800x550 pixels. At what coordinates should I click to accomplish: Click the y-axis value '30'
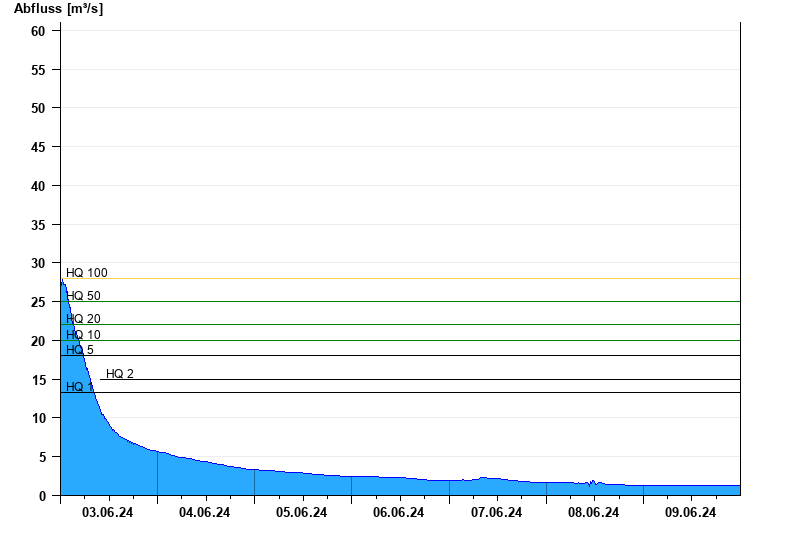[38, 263]
